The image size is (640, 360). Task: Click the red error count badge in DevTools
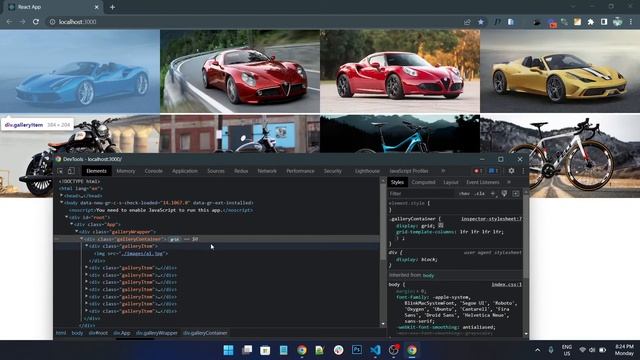(x=478, y=171)
